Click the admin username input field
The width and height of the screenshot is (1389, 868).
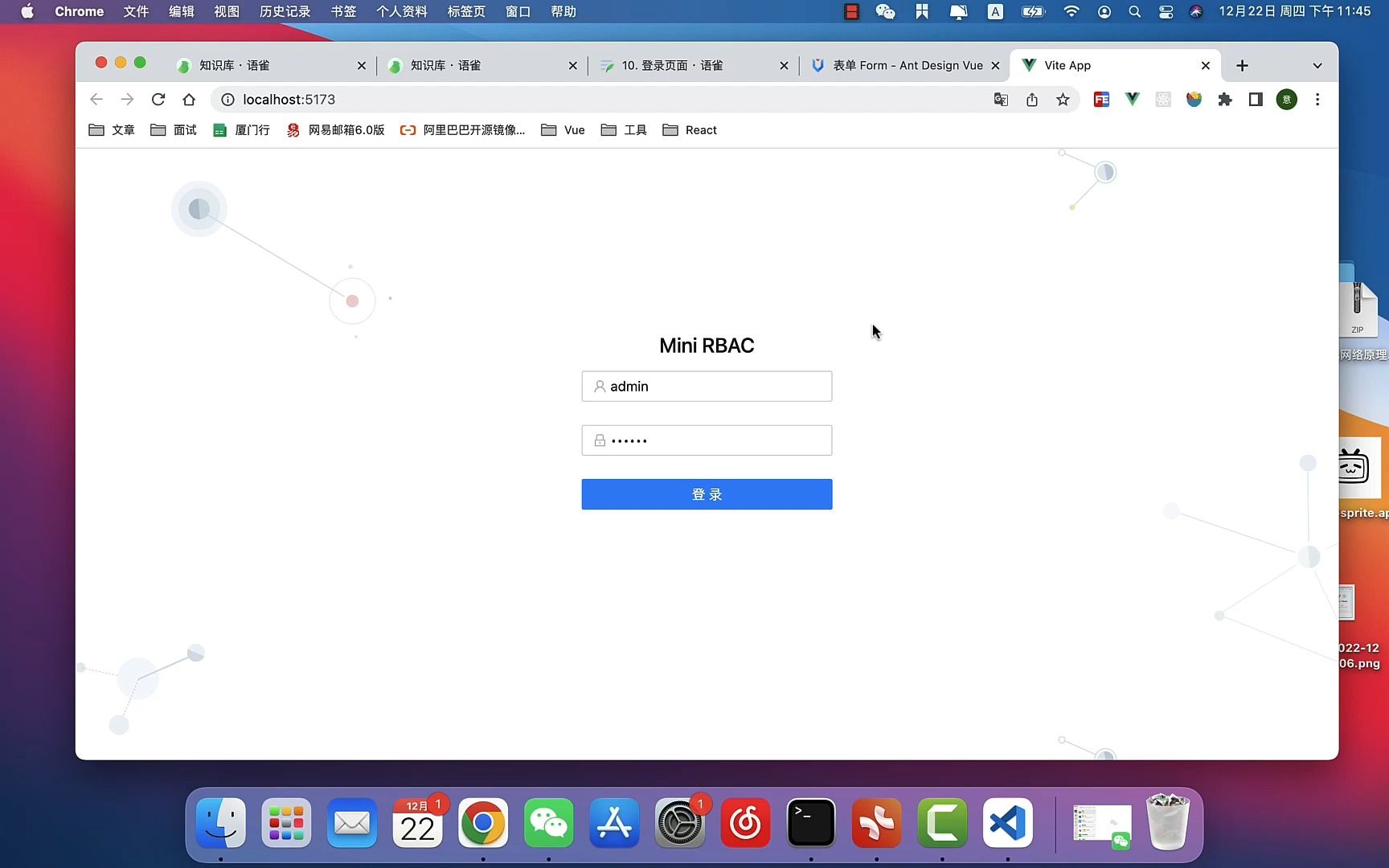click(x=706, y=386)
